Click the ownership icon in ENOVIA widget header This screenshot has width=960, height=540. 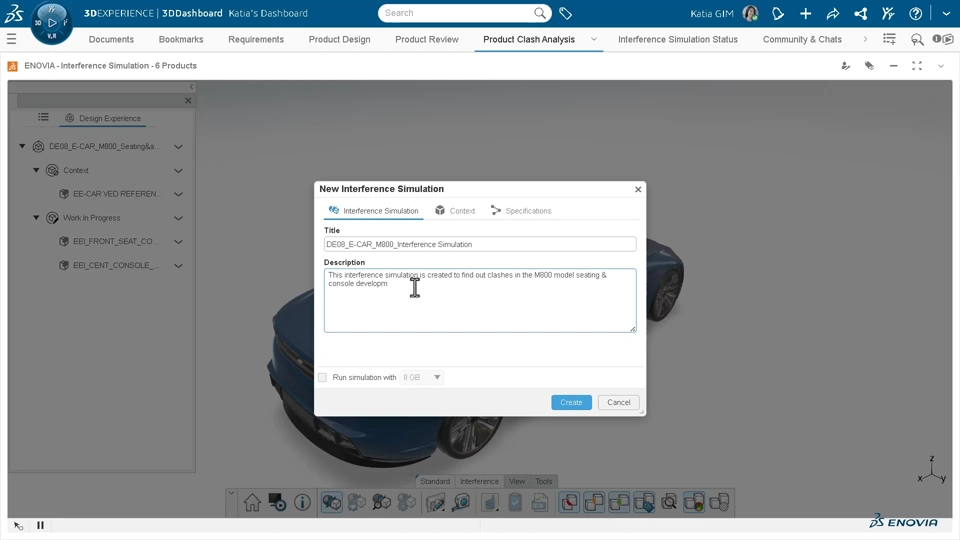[846, 66]
